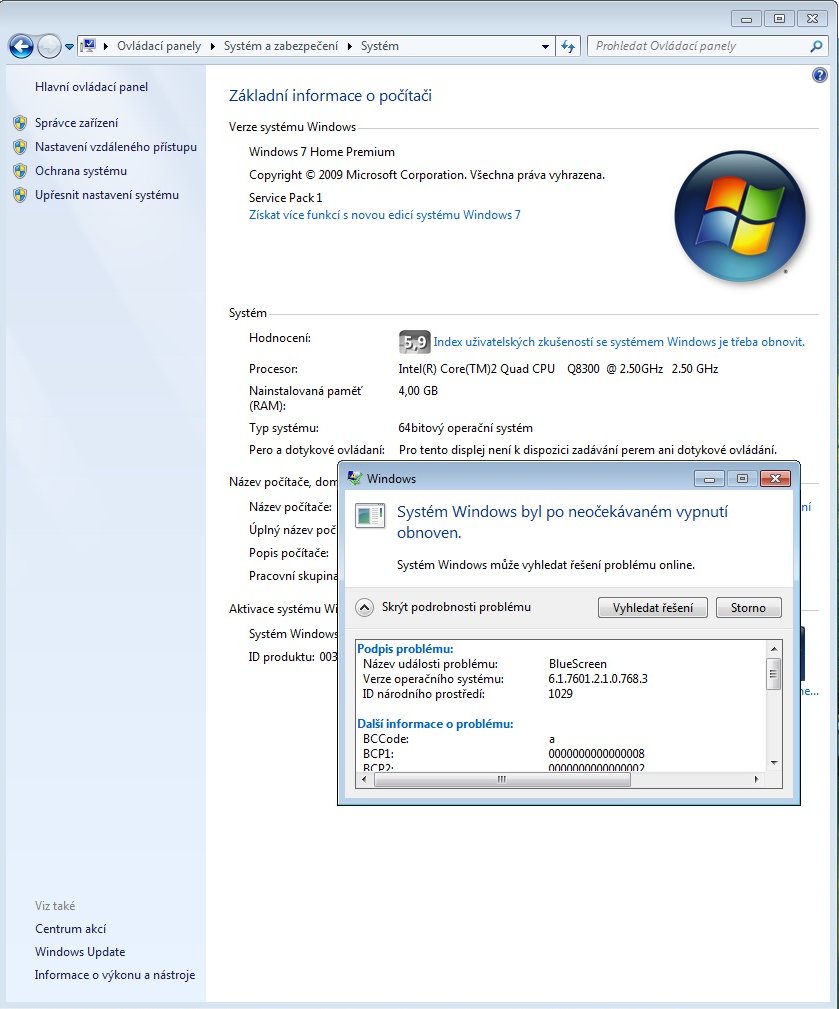This screenshot has height=1009, width=839.
Task: Click Storno button in dialog
Action: click(748, 607)
